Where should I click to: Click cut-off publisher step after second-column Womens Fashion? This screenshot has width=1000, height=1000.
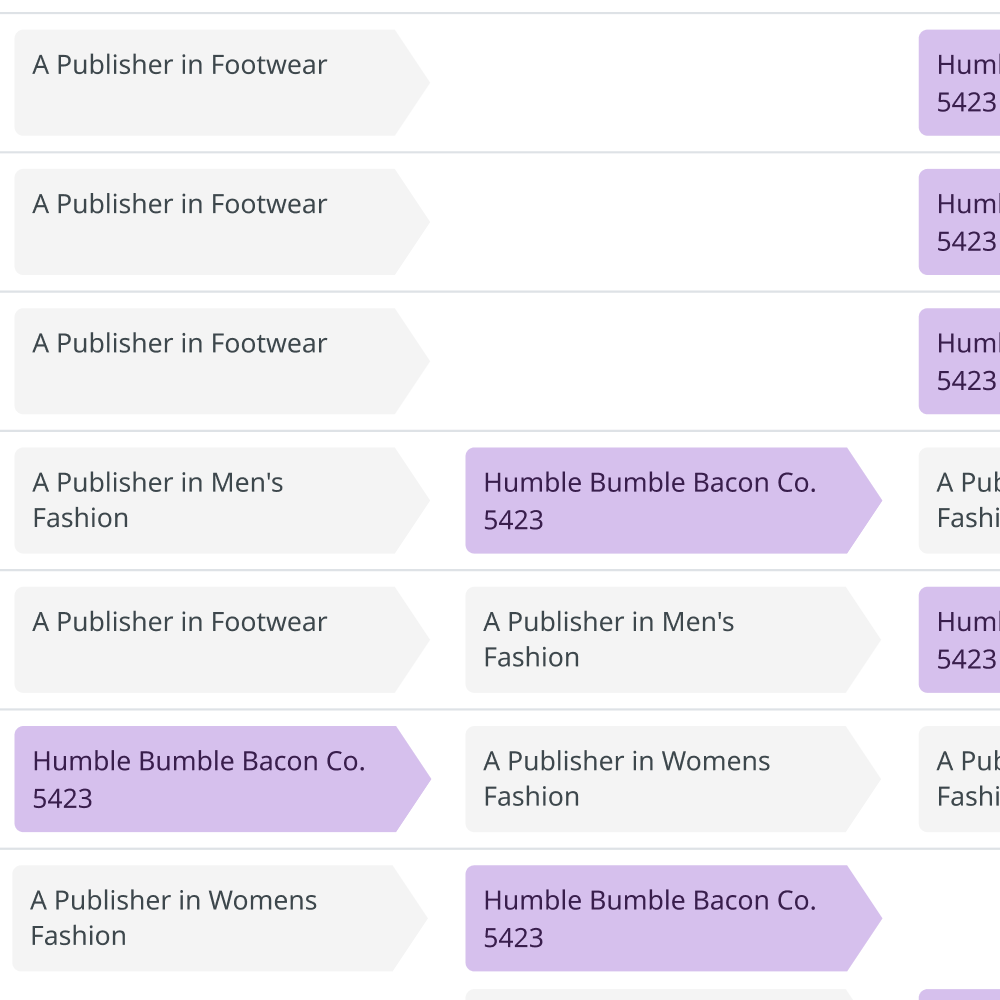pyautogui.click(x=960, y=779)
